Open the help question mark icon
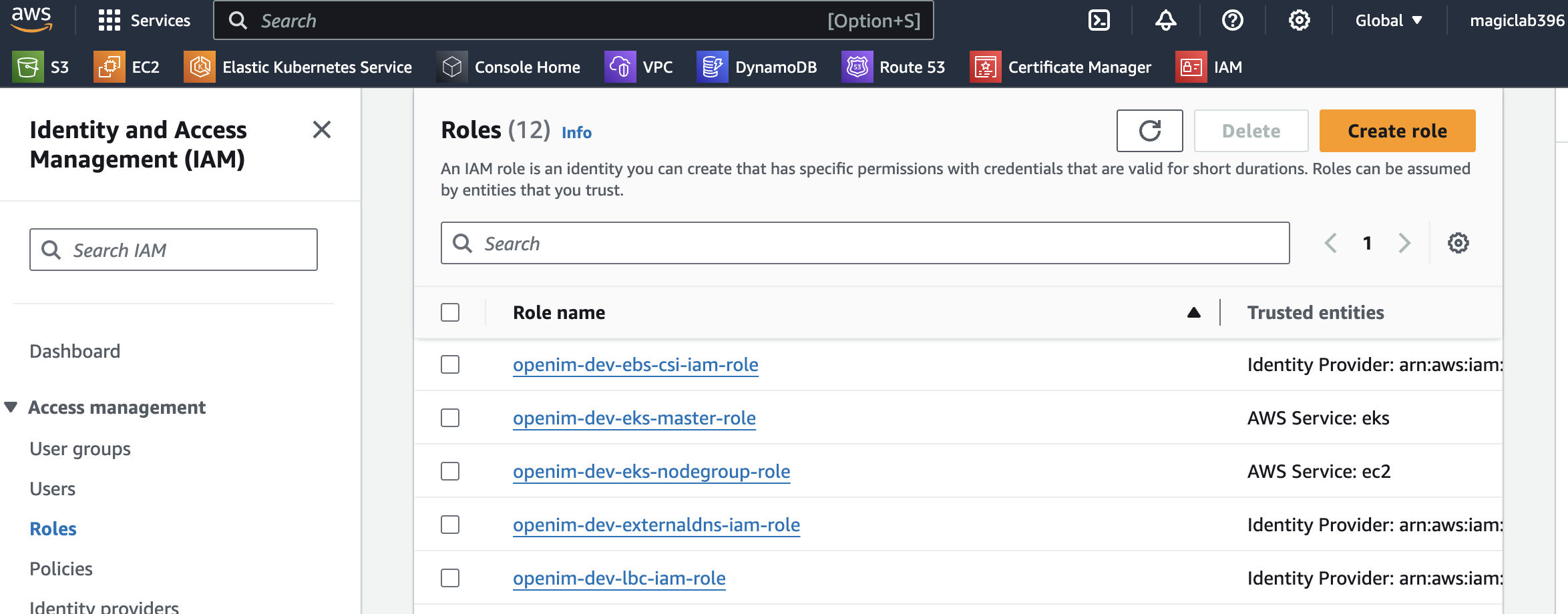This screenshot has height=614, width=1568. (x=1232, y=20)
